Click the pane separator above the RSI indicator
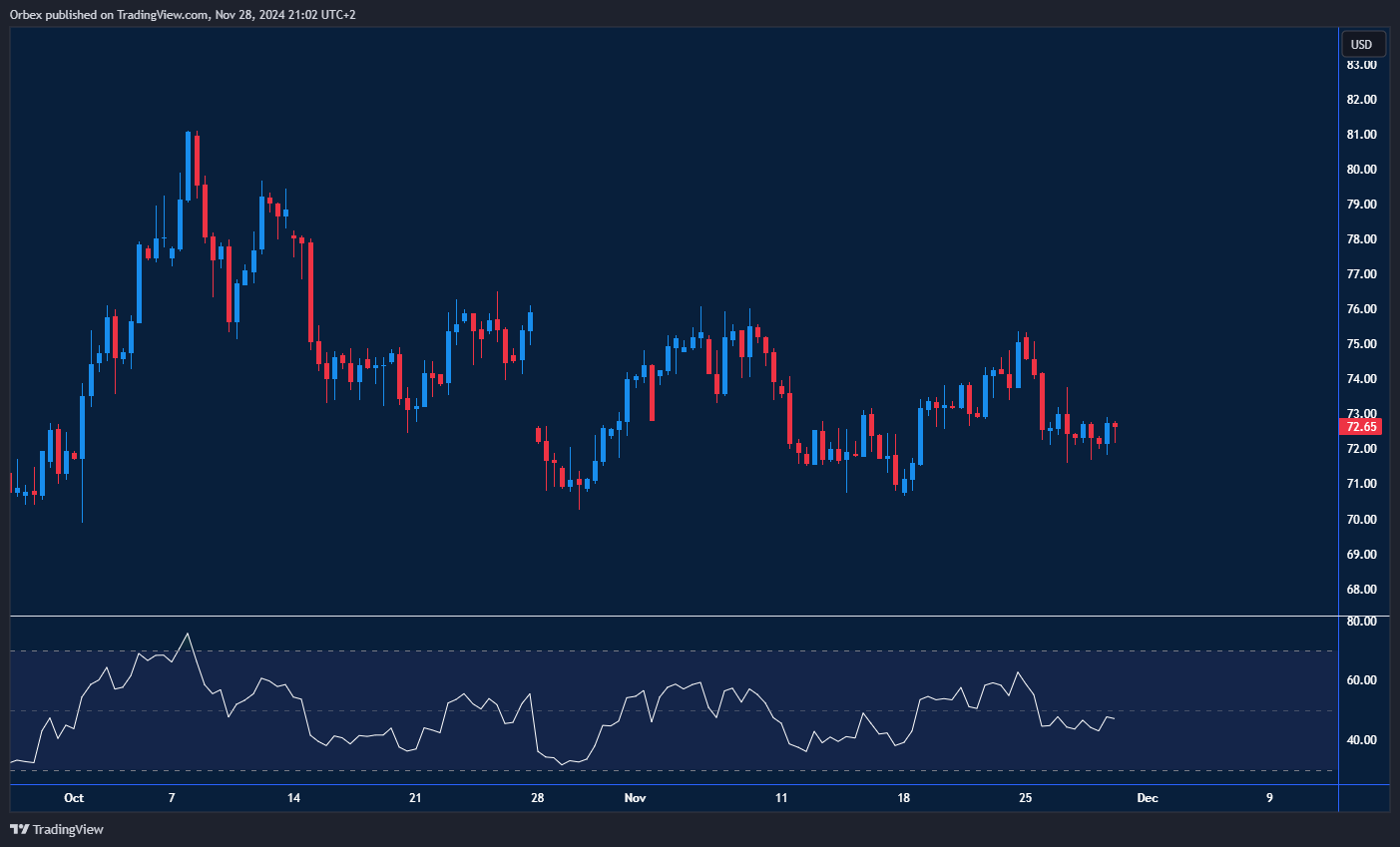The height and width of the screenshot is (847, 1400). tap(674, 617)
